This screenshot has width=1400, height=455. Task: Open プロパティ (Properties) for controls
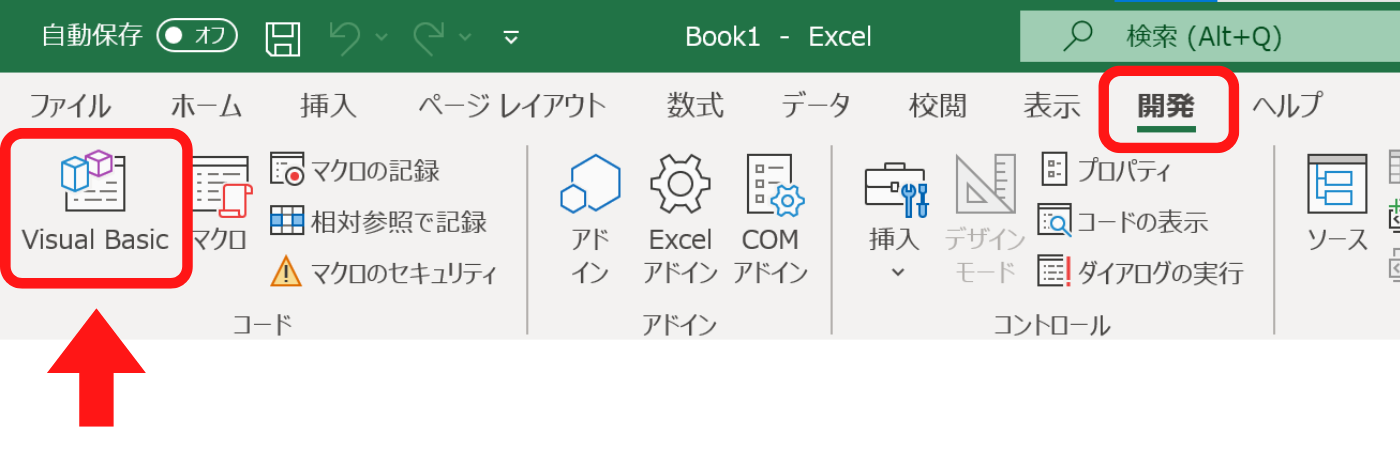click(x=1105, y=170)
